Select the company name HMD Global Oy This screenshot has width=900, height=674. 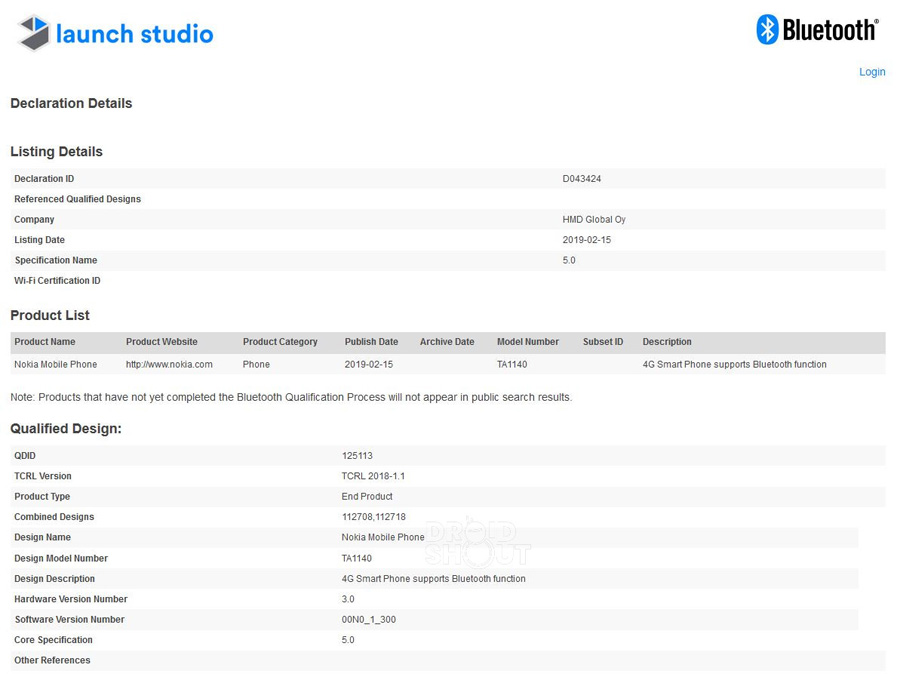point(594,220)
